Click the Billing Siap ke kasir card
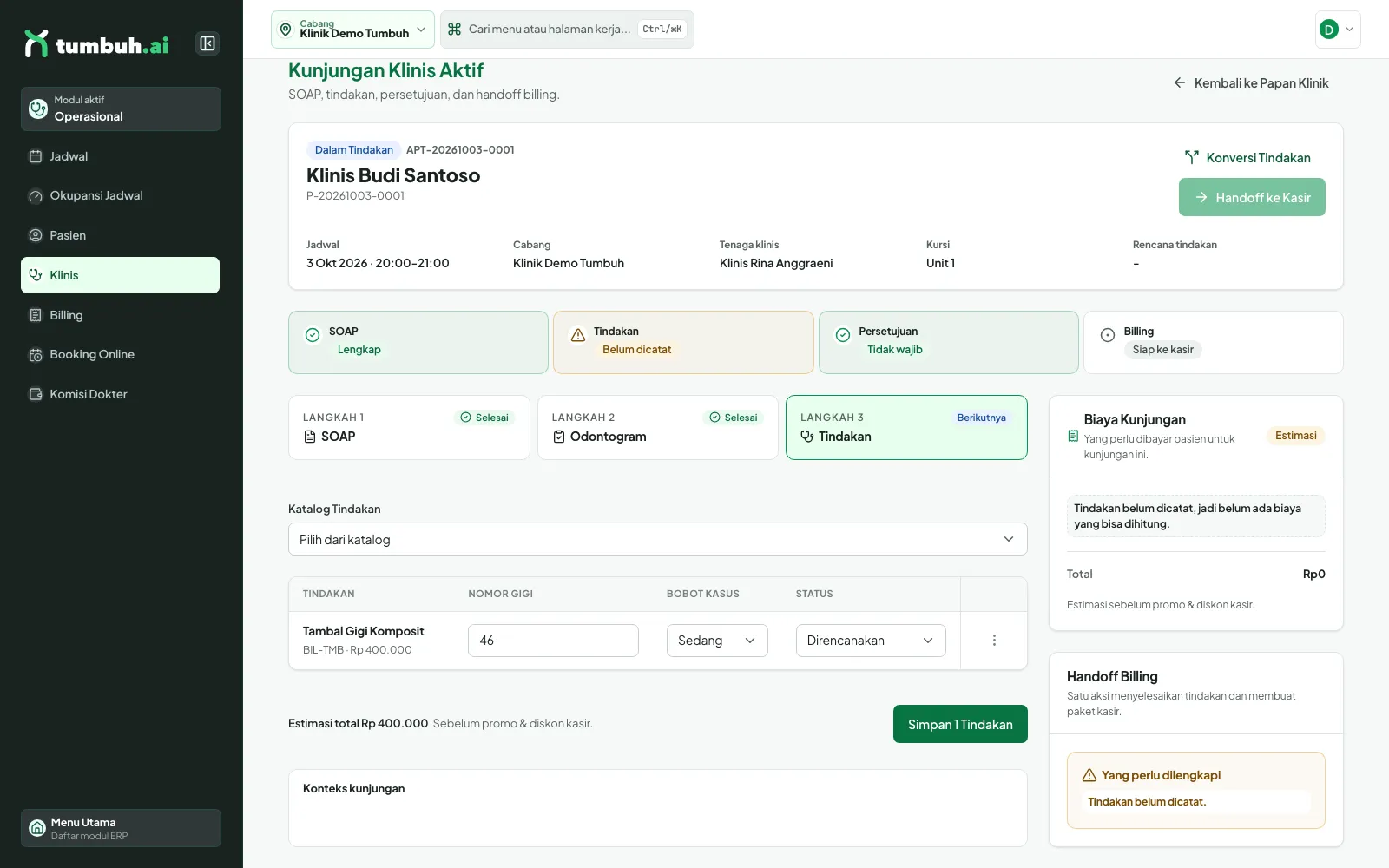 (1214, 343)
